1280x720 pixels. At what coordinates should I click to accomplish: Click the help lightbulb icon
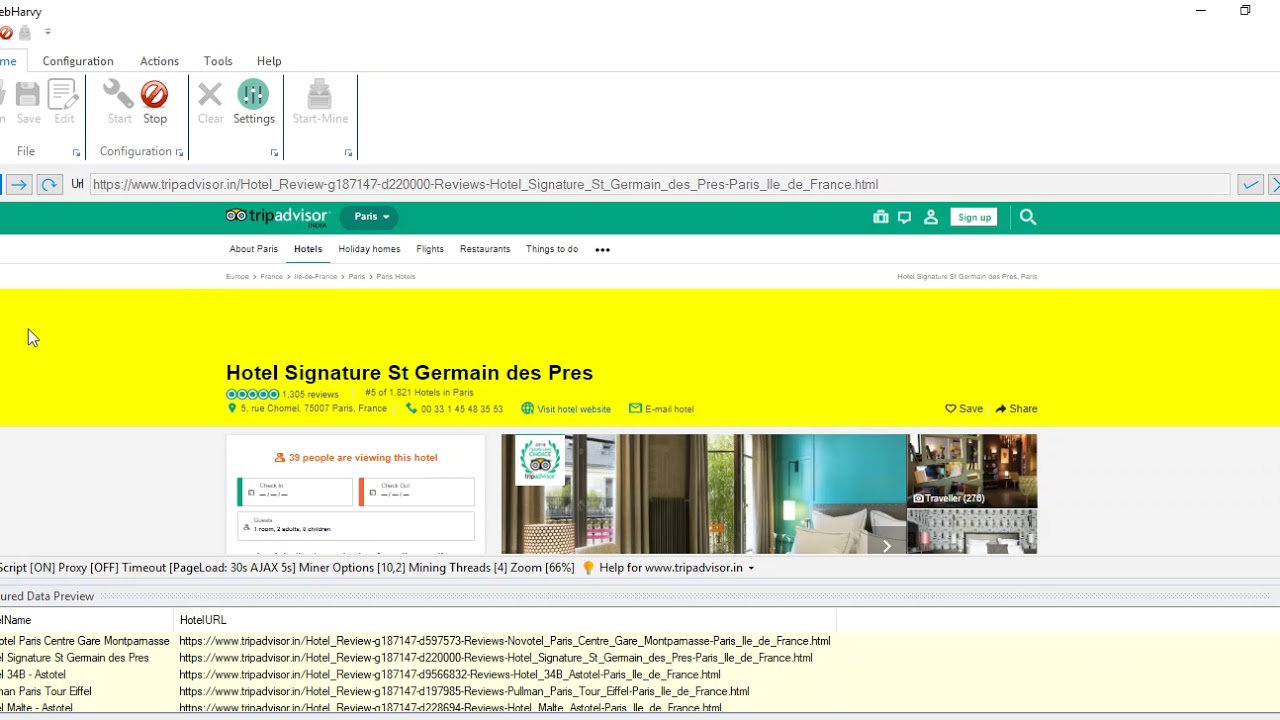click(x=588, y=568)
